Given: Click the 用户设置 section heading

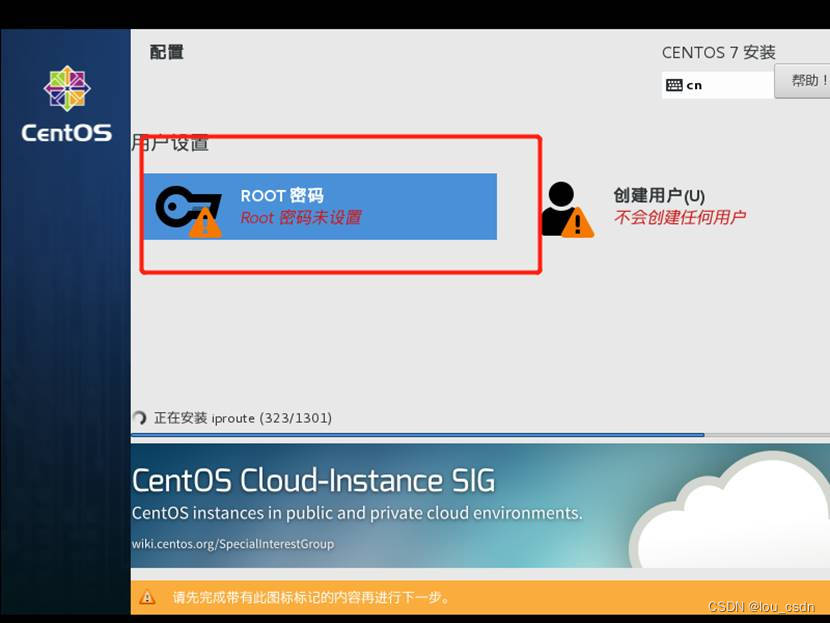Looking at the screenshot, I should 170,143.
